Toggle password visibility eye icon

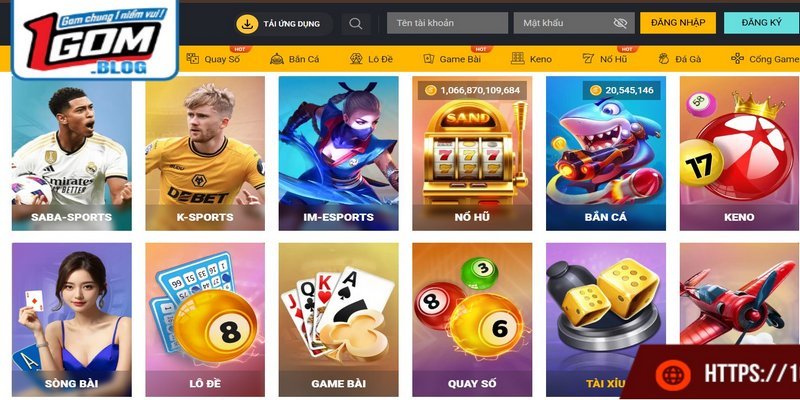point(620,23)
